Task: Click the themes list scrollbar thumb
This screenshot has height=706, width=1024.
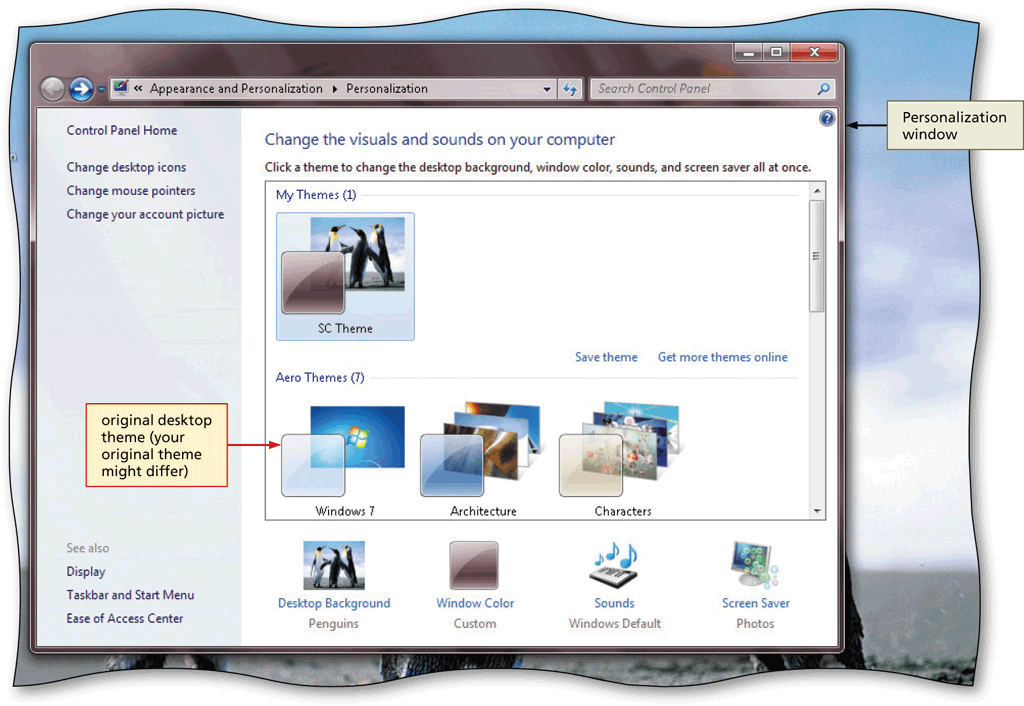Action: coord(816,256)
